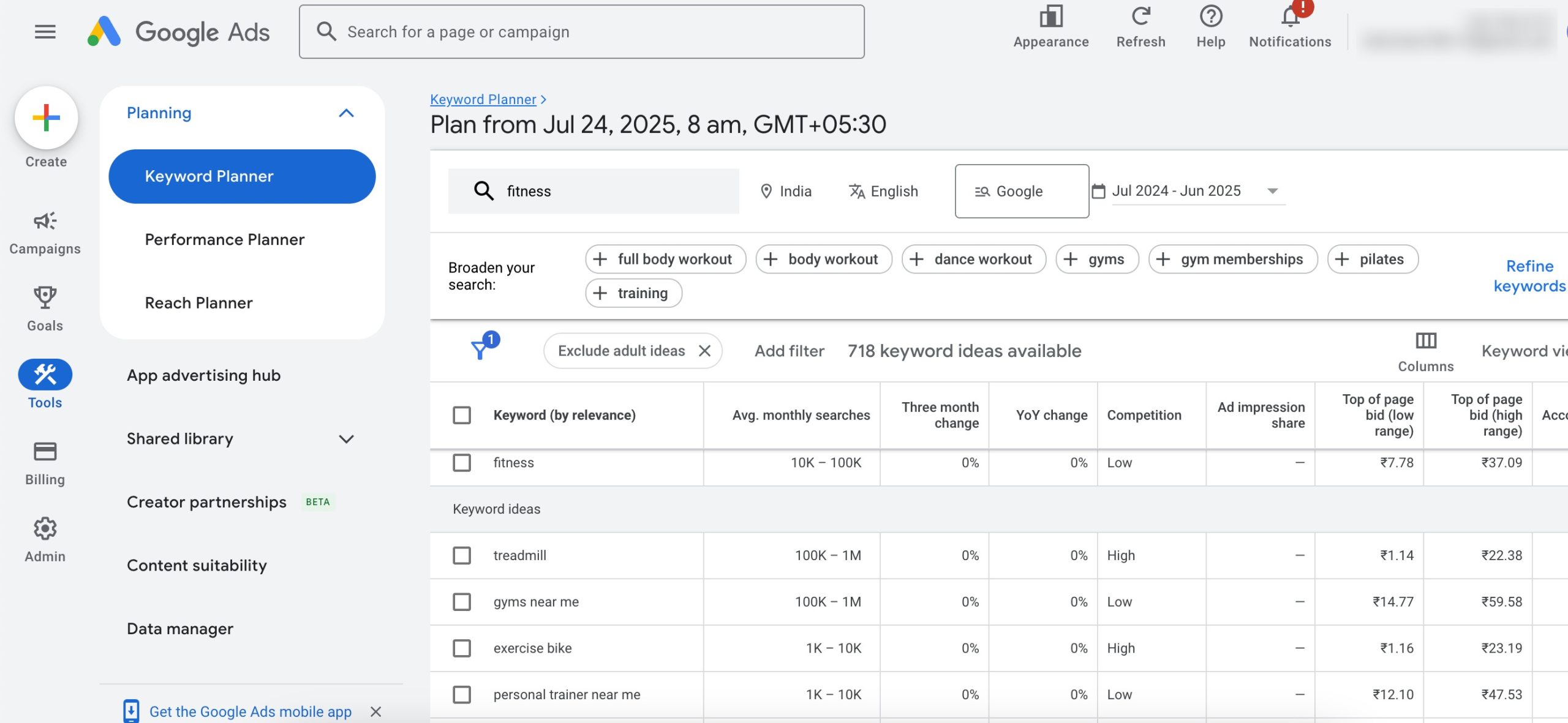
Task: Add 'pilates' suggestion chip
Action: 1373,259
